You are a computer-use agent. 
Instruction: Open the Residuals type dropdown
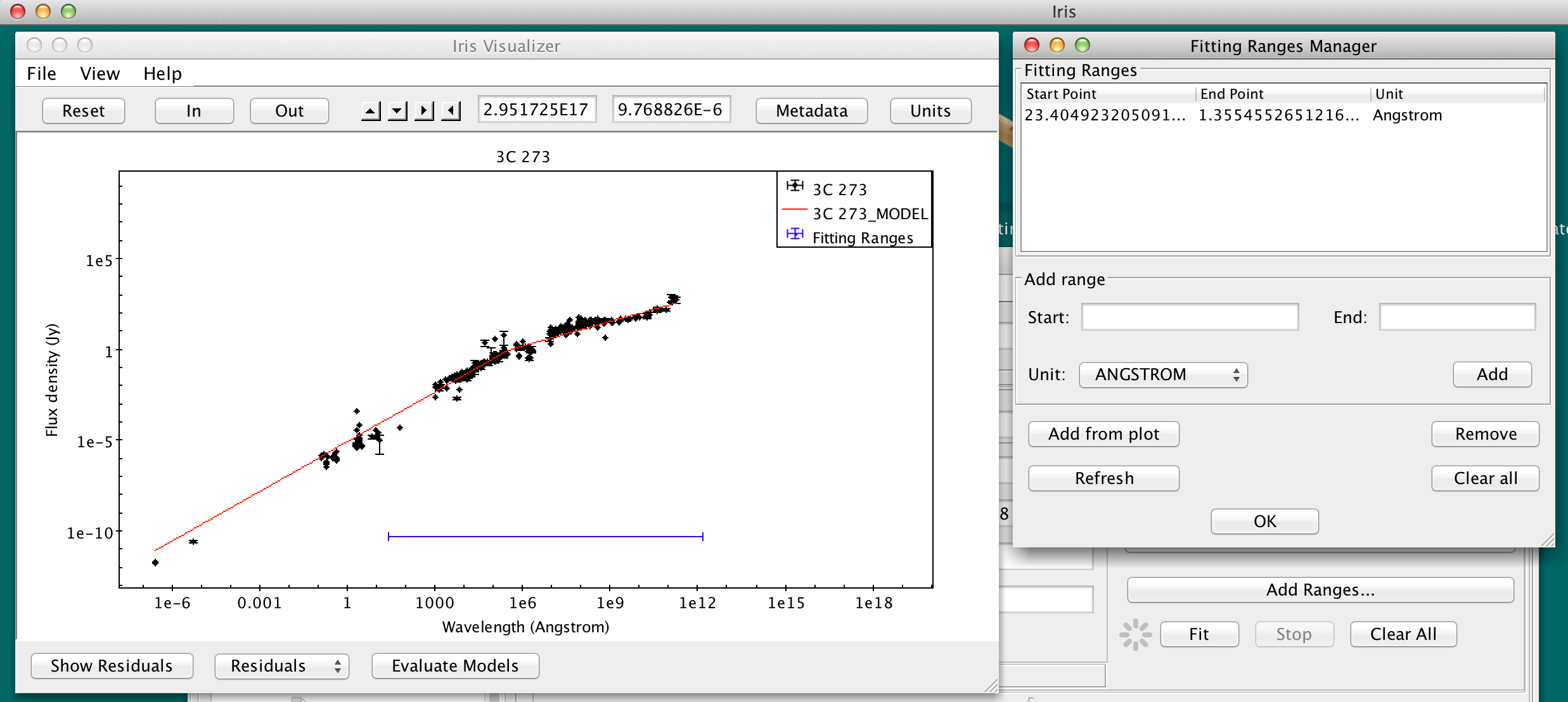[x=282, y=666]
